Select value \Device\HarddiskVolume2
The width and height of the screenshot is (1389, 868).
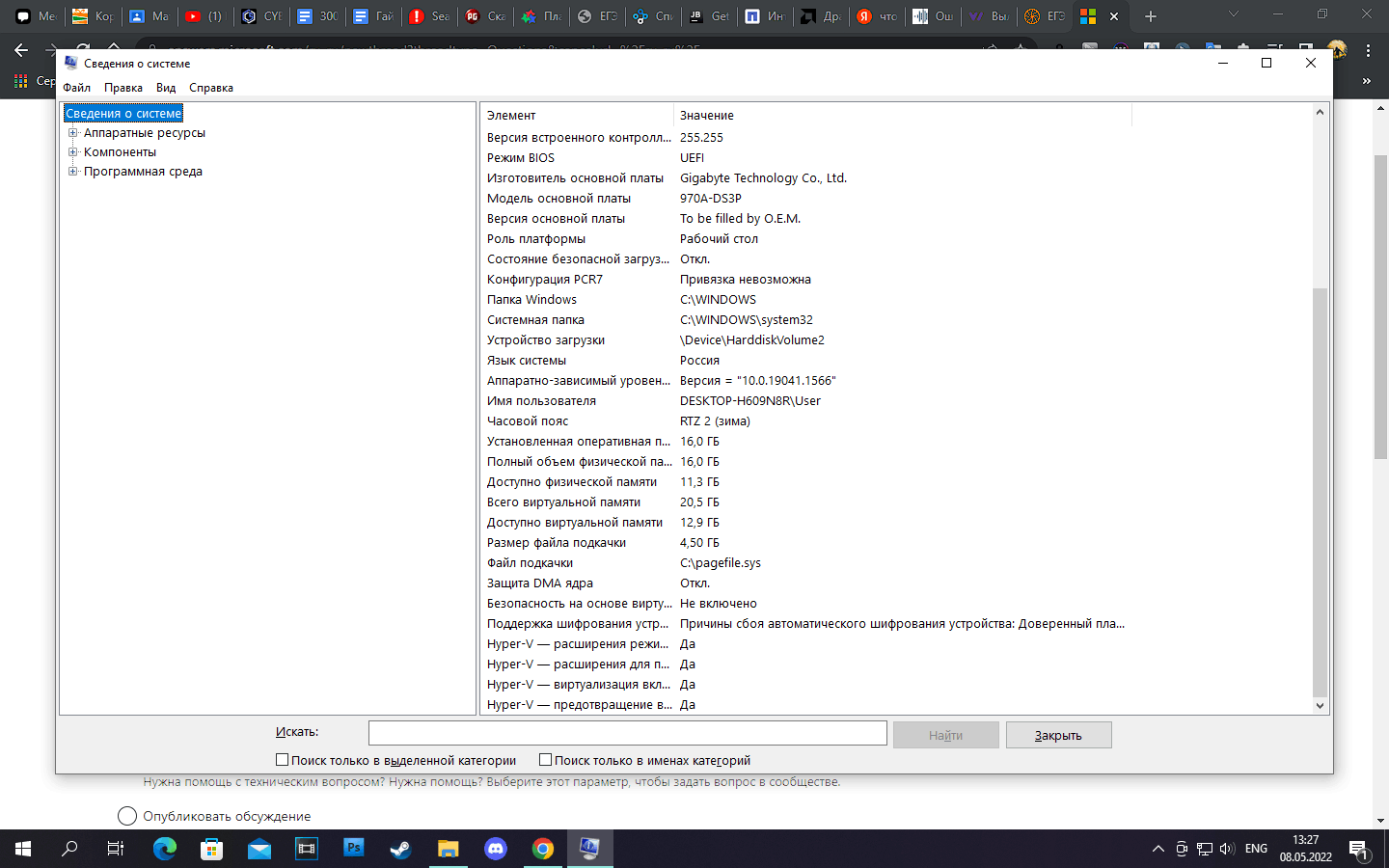click(x=752, y=340)
